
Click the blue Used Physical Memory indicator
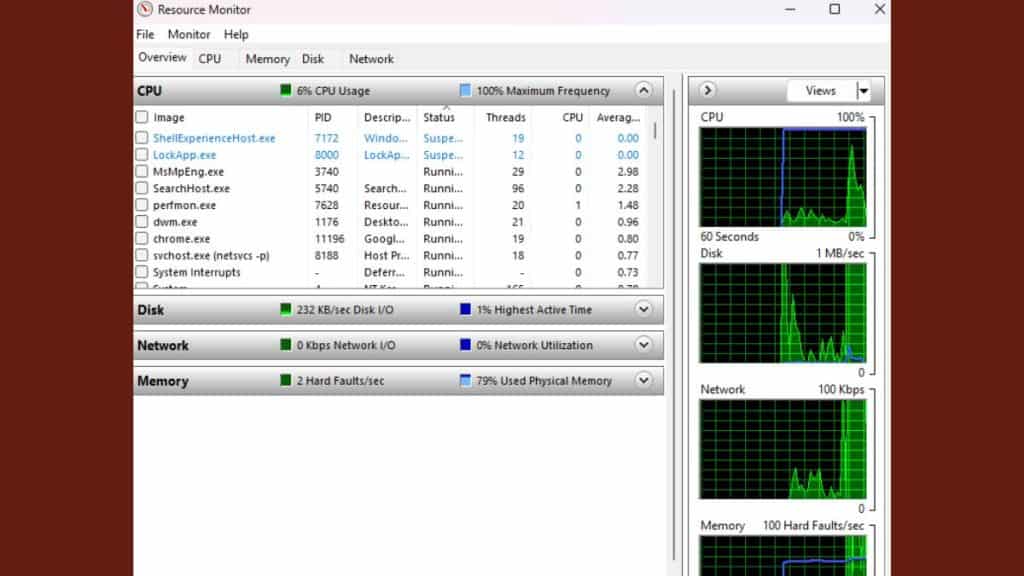(465, 381)
